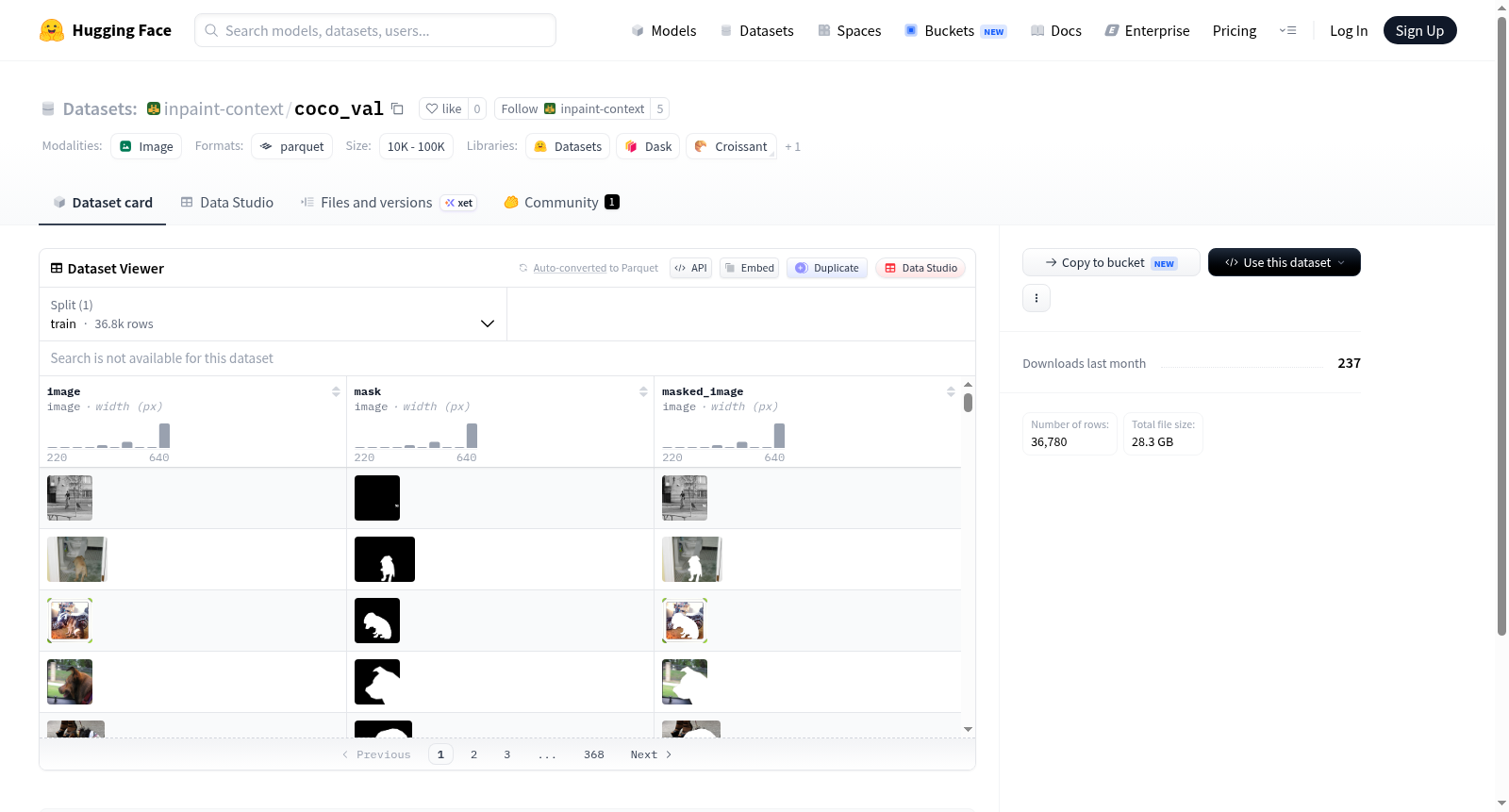The height and width of the screenshot is (812, 1509).
Task: Open Buckets in navigation
Action: (x=955, y=30)
